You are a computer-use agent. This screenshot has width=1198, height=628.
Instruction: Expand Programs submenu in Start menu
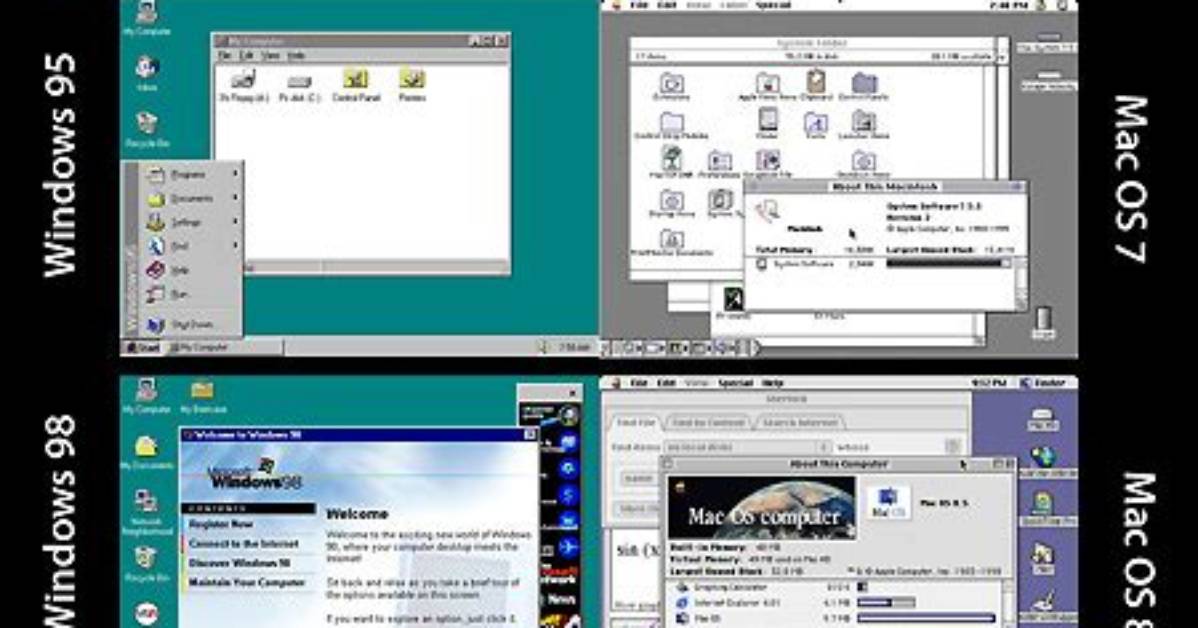coord(192,175)
